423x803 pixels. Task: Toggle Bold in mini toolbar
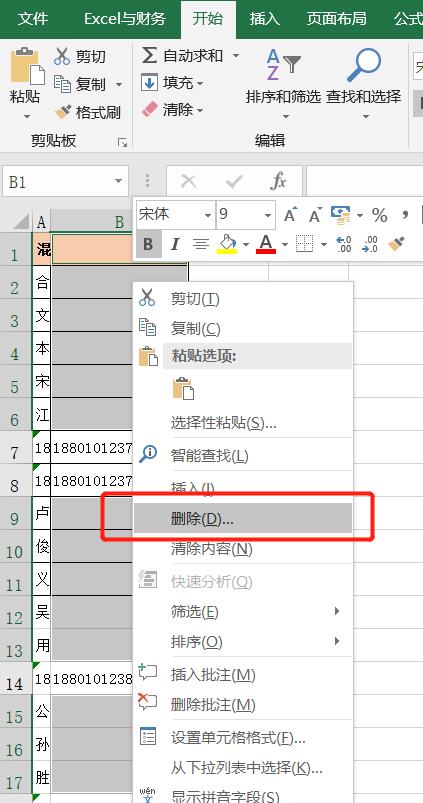pos(148,244)
